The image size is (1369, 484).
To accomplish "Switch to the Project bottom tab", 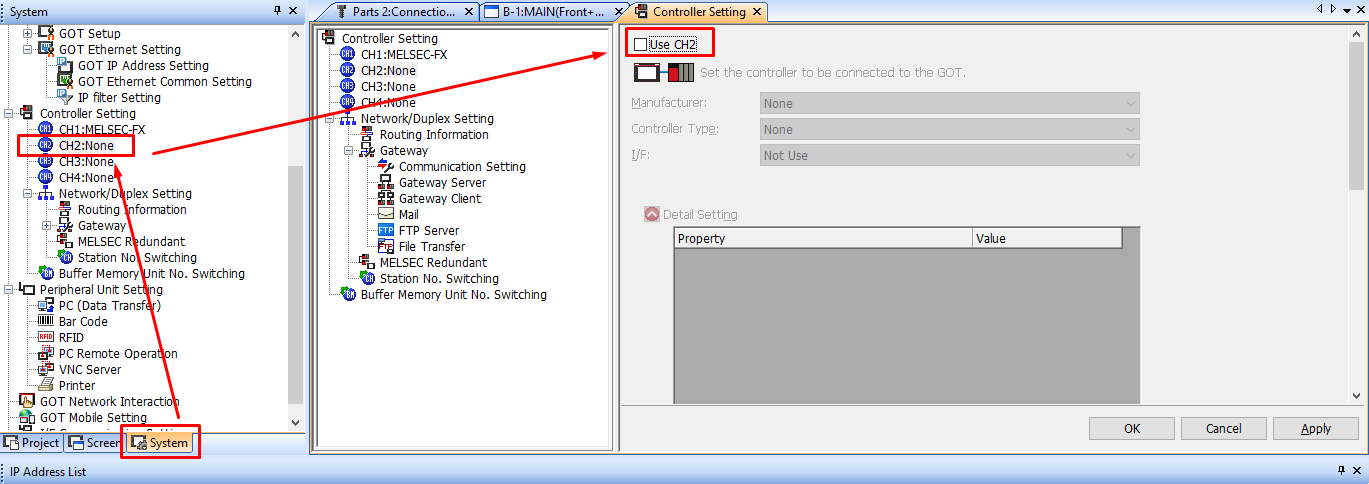I will (32, 442).
